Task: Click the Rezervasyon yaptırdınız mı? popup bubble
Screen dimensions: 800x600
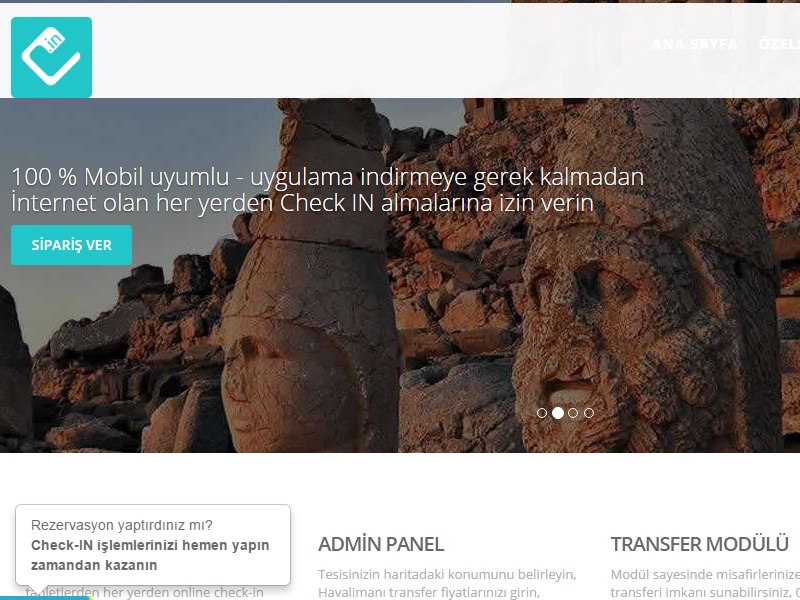Action: [x=153, y=545]
